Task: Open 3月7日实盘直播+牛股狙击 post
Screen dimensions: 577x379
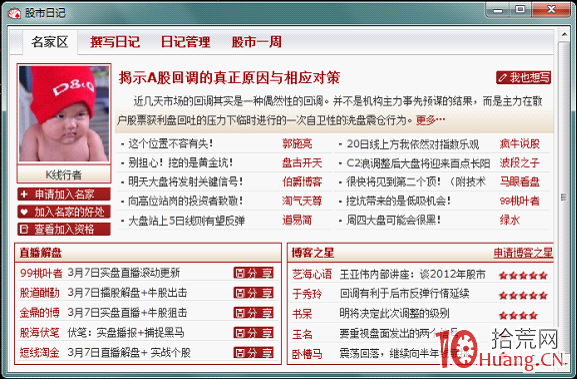Action: click(x=127, y=313)
